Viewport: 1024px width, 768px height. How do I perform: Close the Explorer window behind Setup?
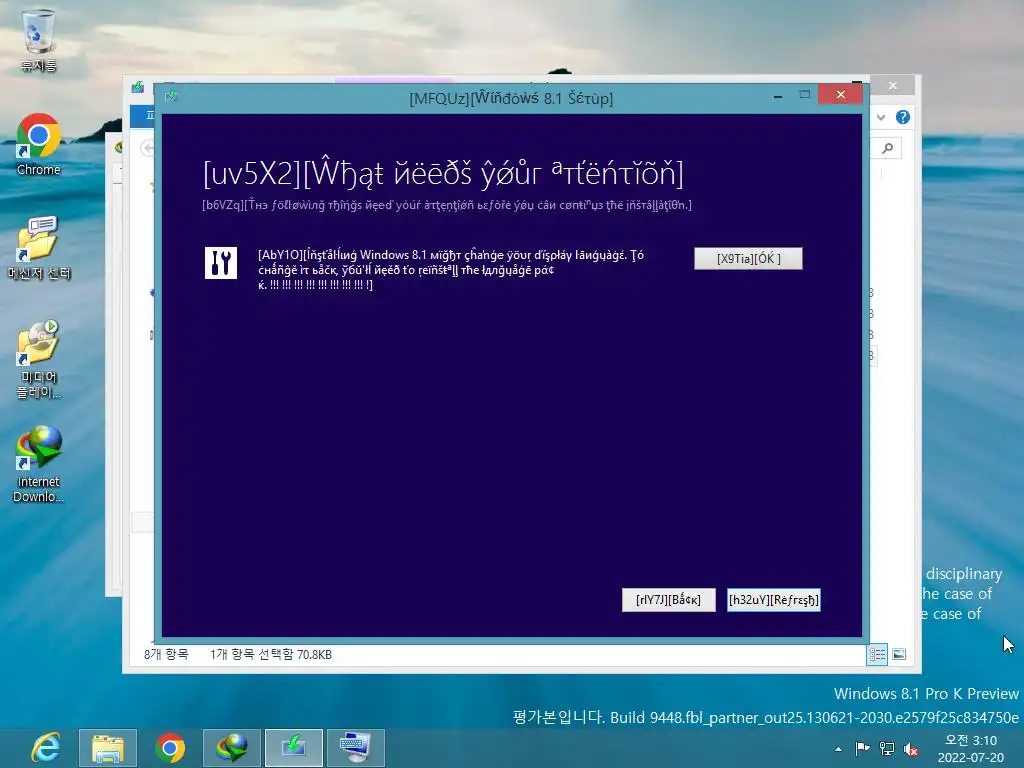pos(893,86)
